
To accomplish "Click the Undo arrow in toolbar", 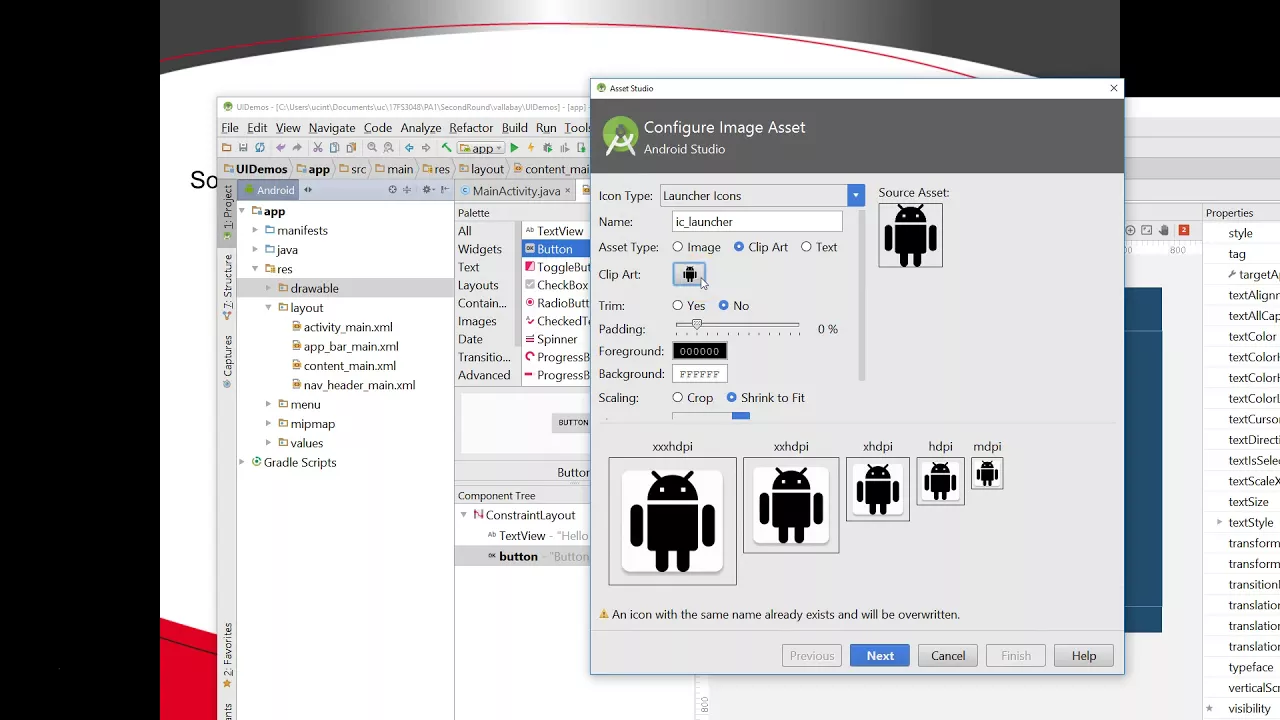I will pyautogui.click(x=281, y=148).
